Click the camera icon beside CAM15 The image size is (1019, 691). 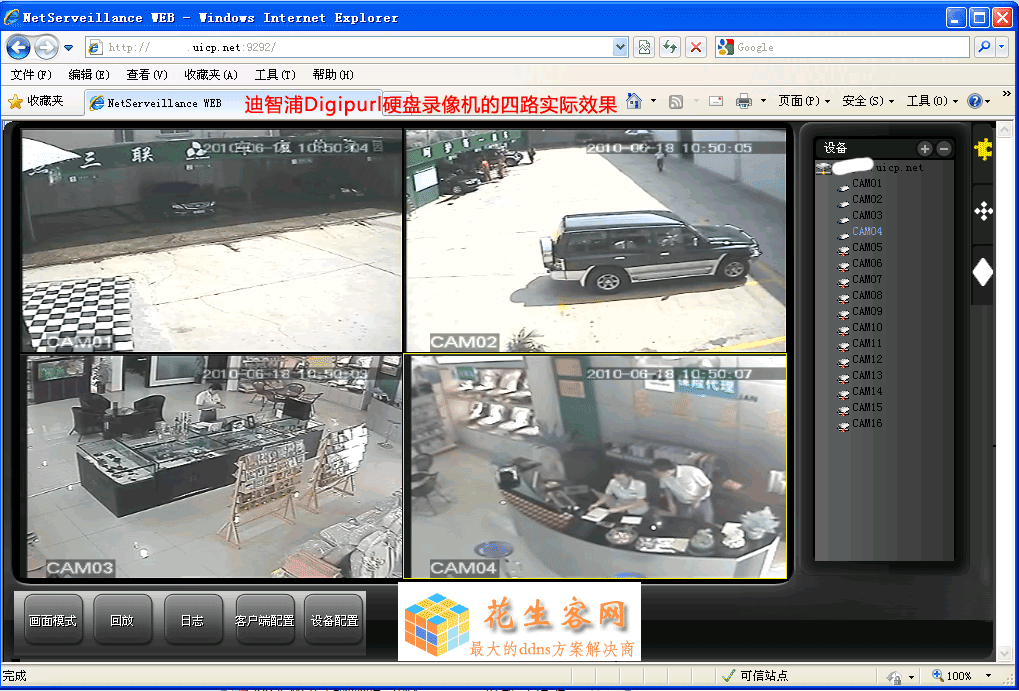pyautogui.click(x=844, y=410)
